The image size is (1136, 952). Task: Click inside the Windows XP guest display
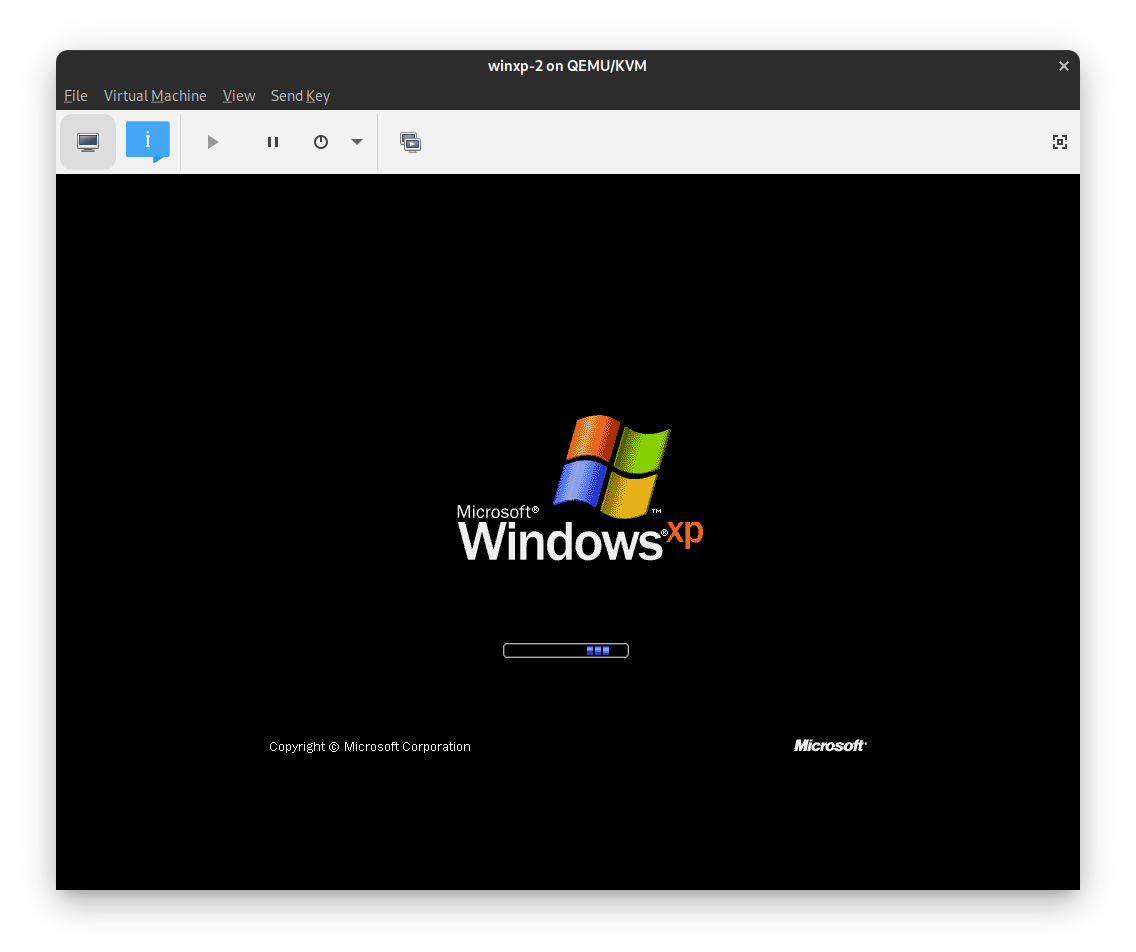(x=567, y=532)
